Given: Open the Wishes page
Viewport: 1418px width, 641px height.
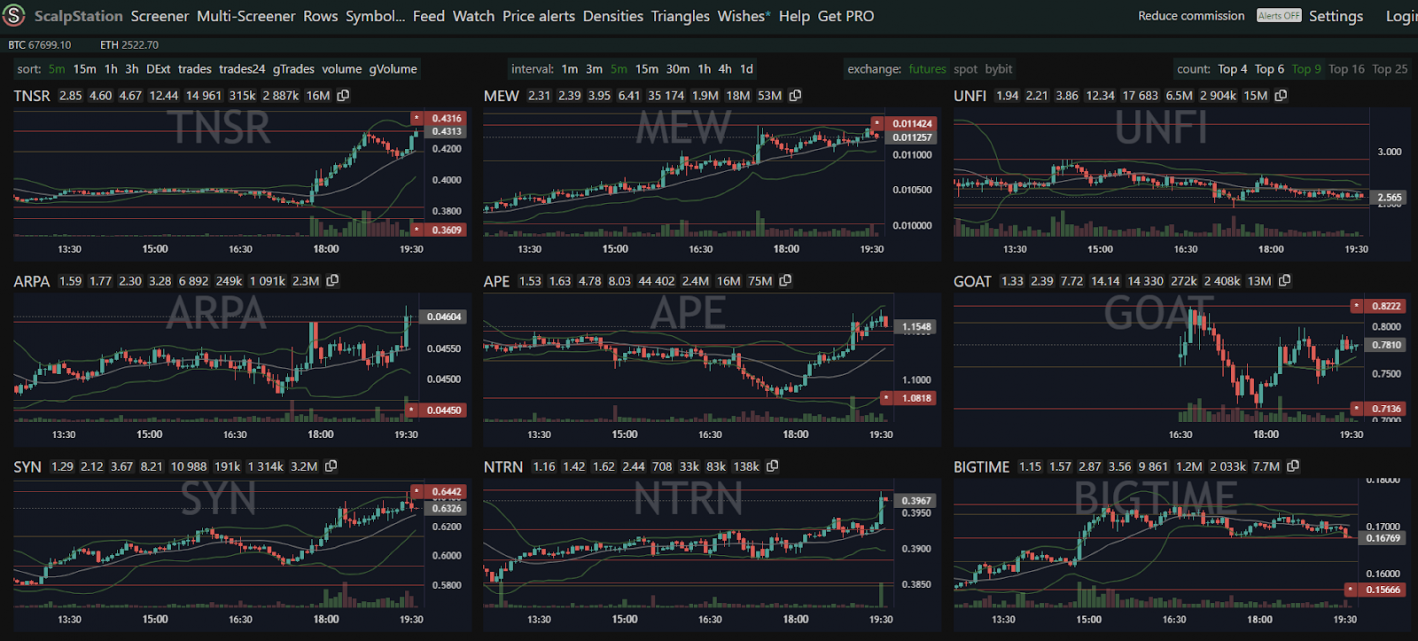Looking at the screenshot, I should pos(744,16).
